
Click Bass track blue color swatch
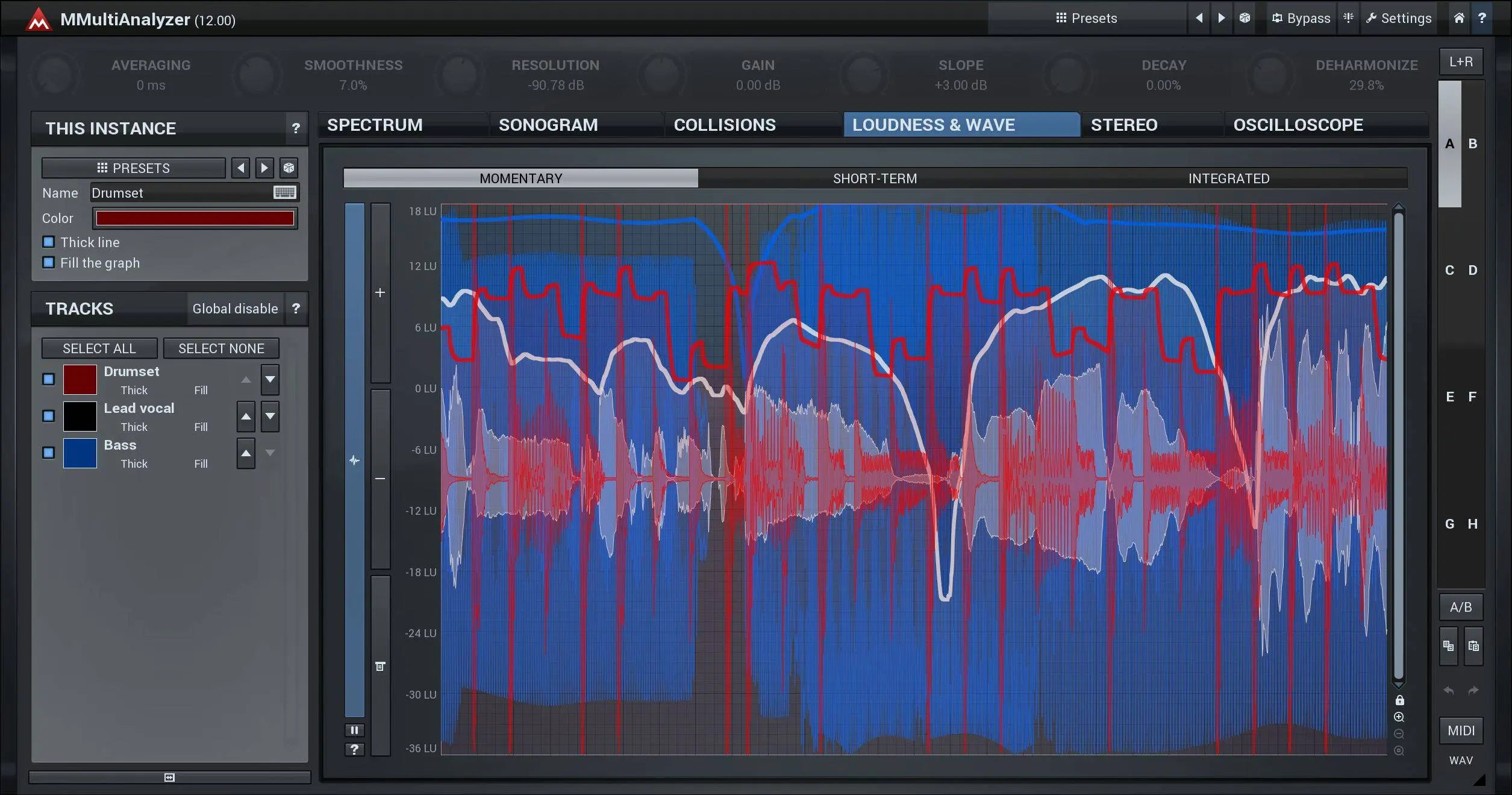[80, 453]
